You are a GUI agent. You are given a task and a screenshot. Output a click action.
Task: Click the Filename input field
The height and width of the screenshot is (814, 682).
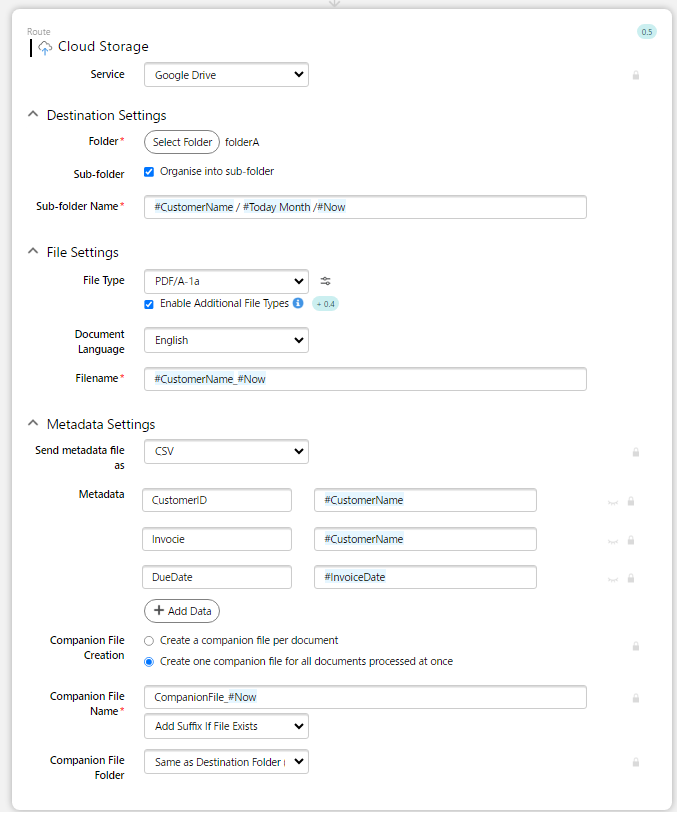365,379
